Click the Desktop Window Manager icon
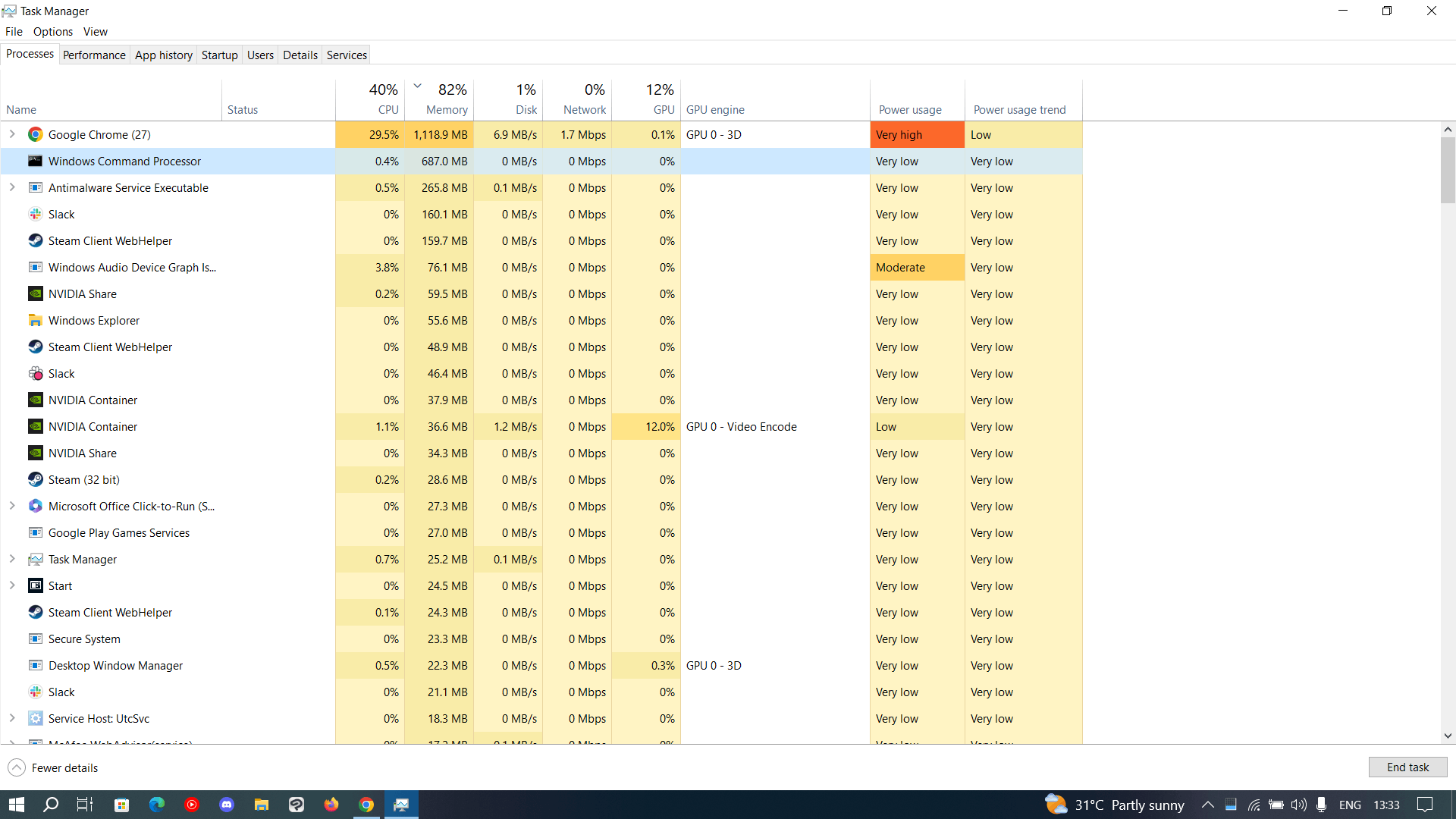 pos(35,666)
